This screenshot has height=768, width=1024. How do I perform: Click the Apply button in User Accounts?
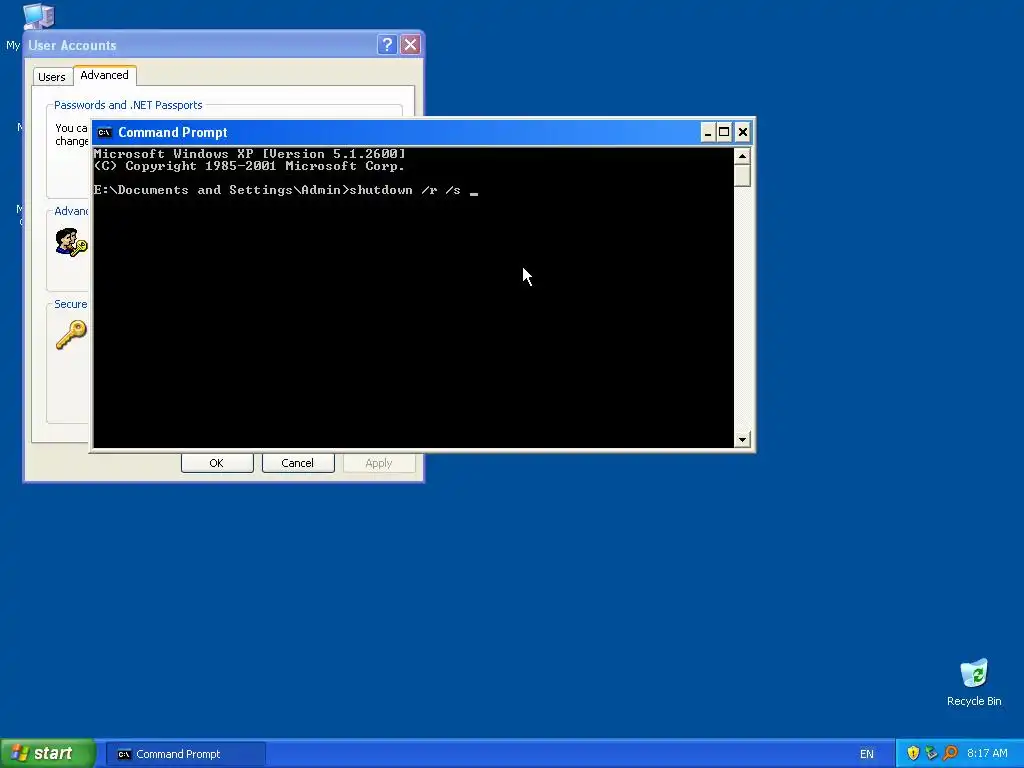[x=379, y=463]
